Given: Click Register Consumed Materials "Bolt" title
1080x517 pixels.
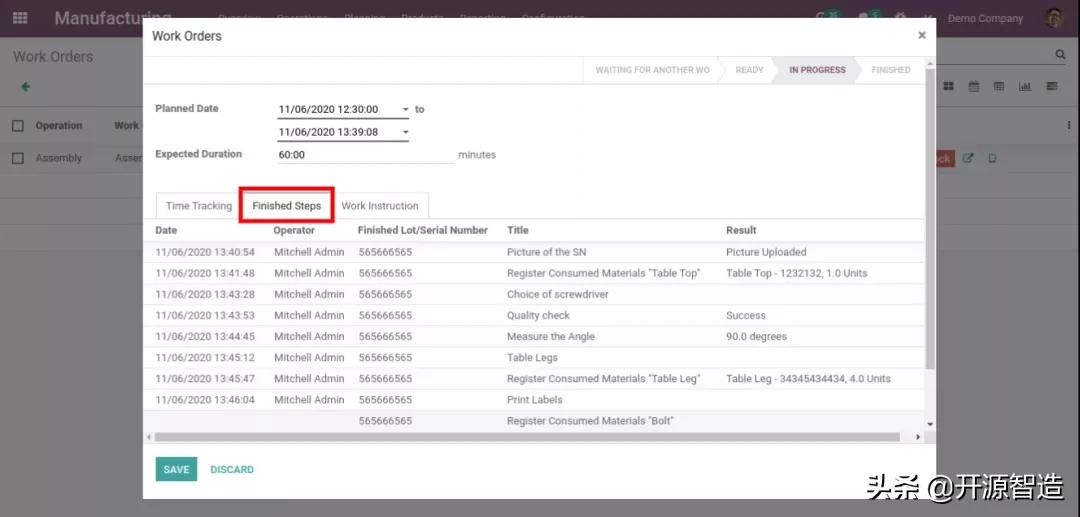Looking at the screenshot, I should click(x=590, y=421).
